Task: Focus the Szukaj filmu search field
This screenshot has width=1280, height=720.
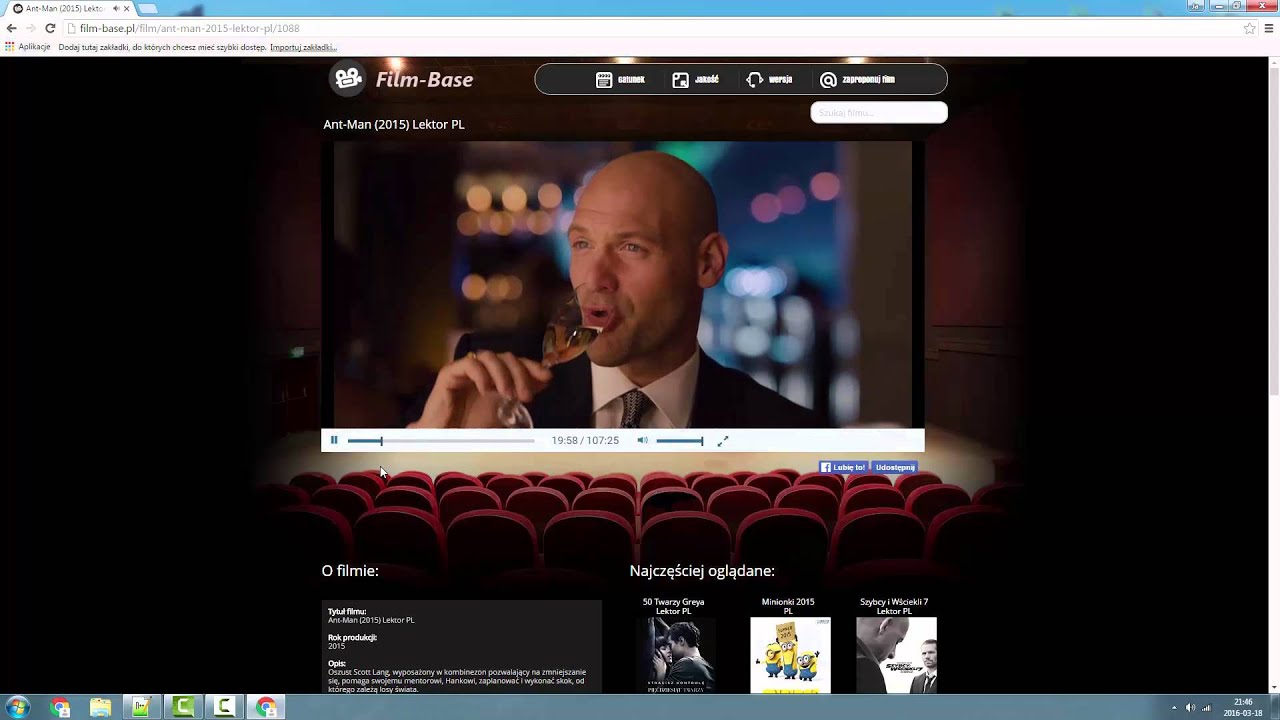Action: 878,112
